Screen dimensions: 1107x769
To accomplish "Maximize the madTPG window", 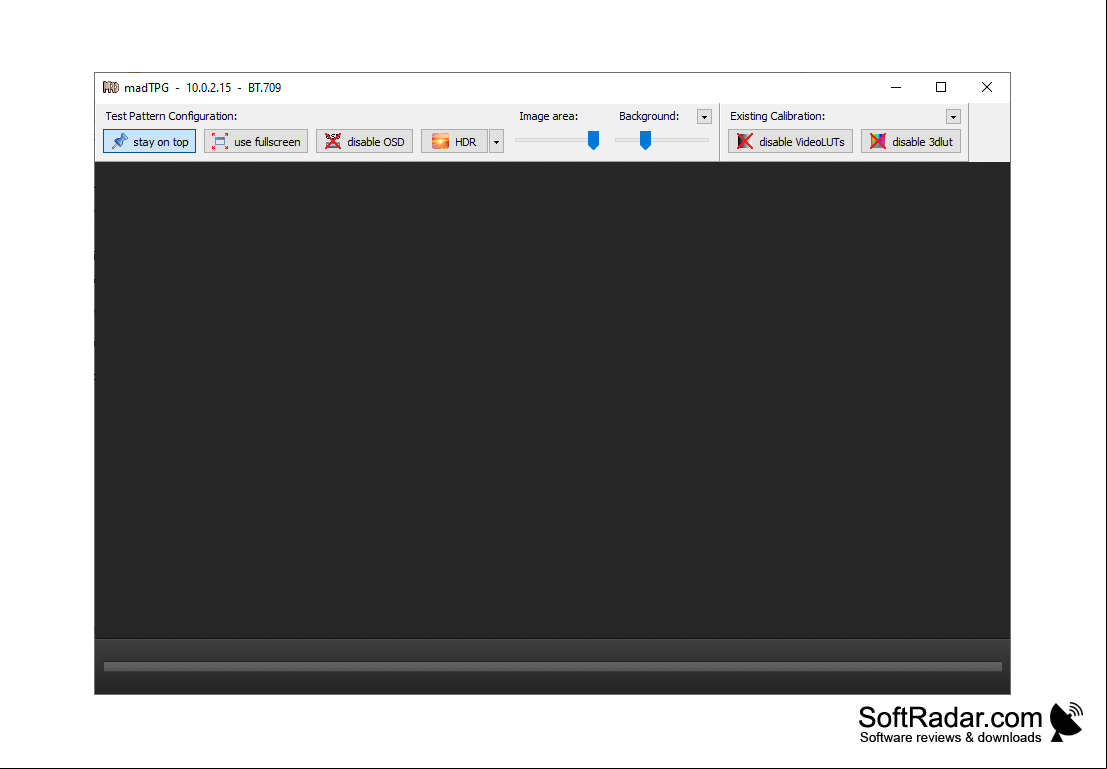I will click(x=941, y=88).
